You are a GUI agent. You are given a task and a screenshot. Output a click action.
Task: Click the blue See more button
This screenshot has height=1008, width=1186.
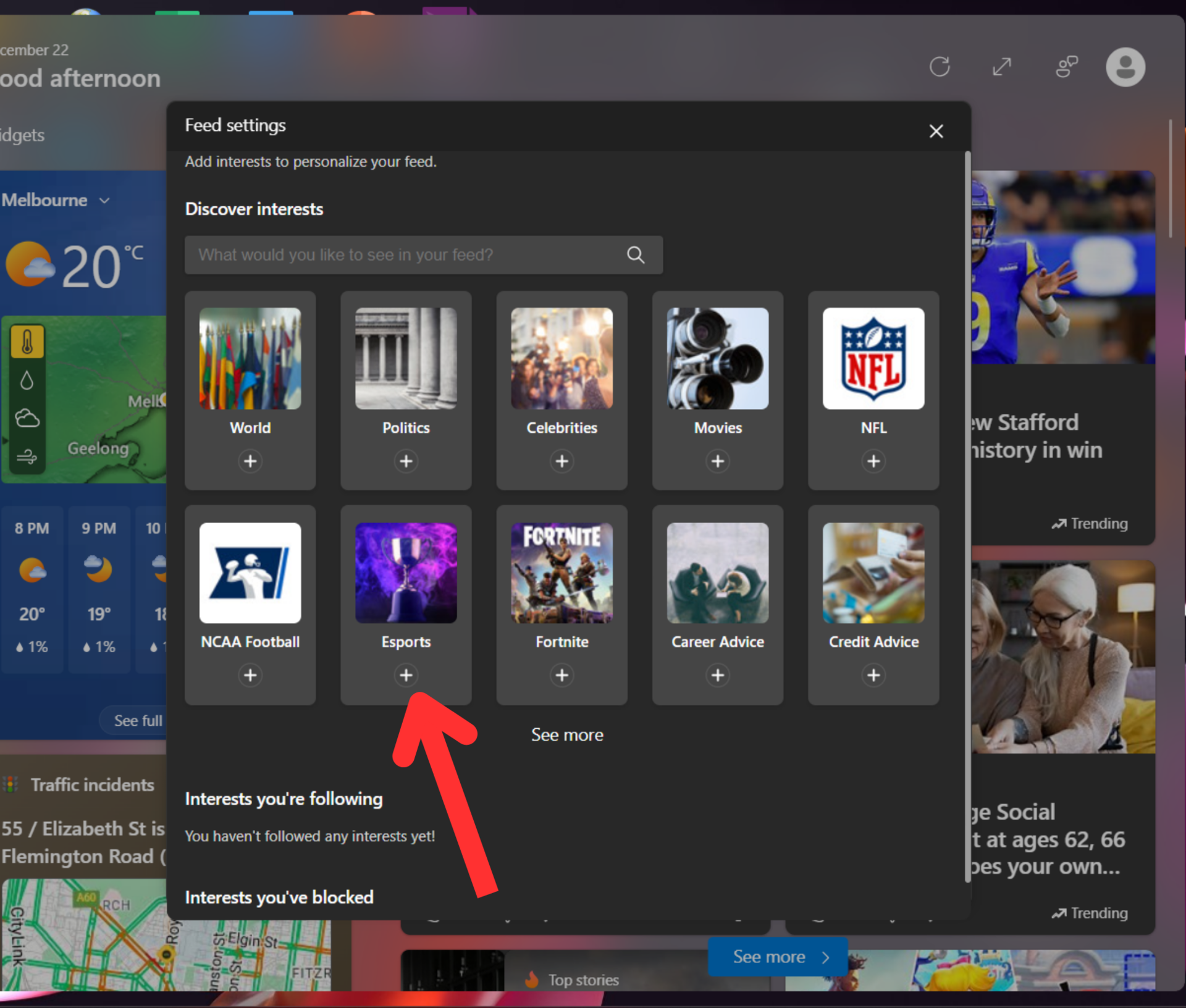(x=777, y=957)
